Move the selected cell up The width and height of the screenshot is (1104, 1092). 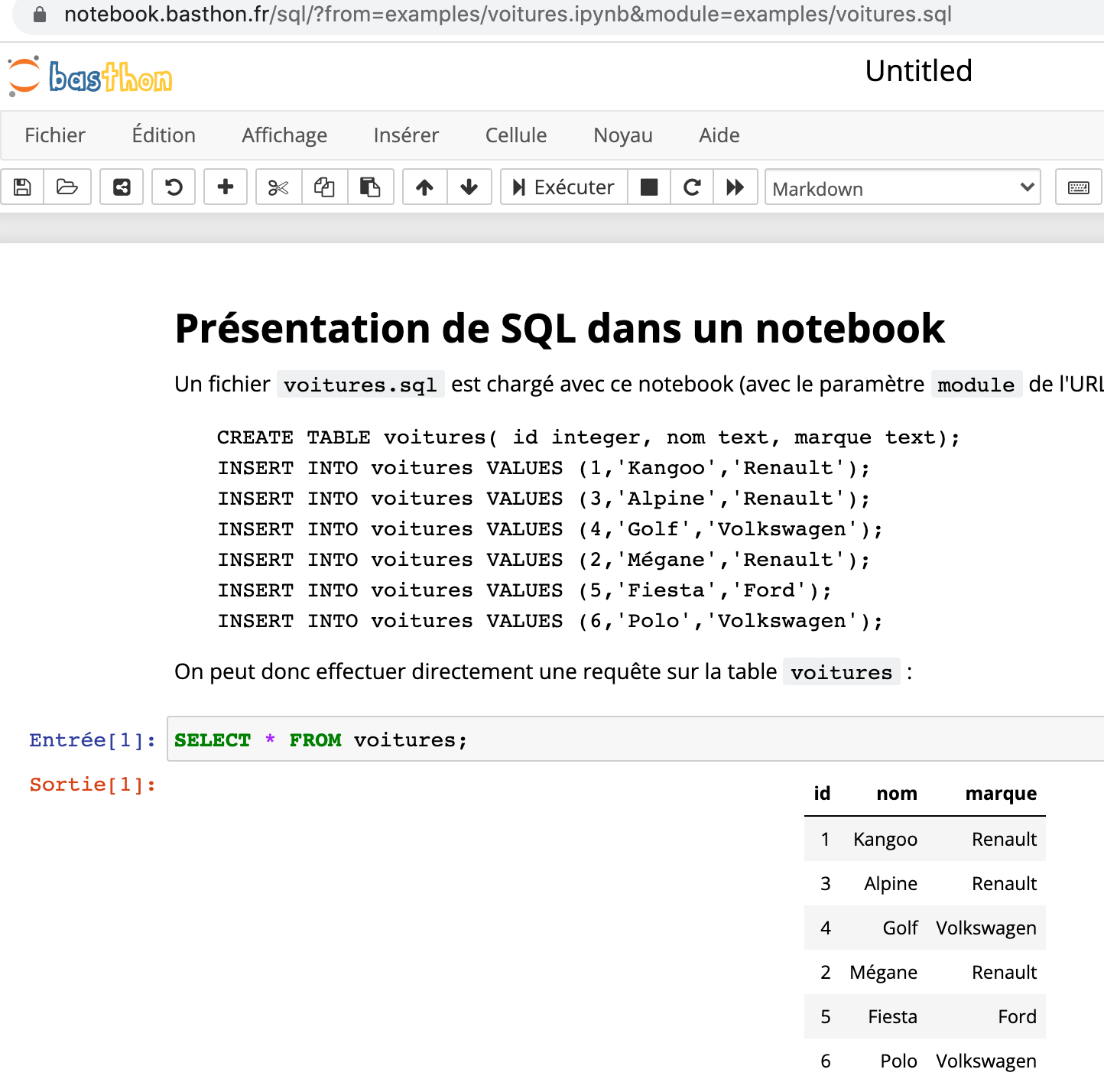point(424,187)
